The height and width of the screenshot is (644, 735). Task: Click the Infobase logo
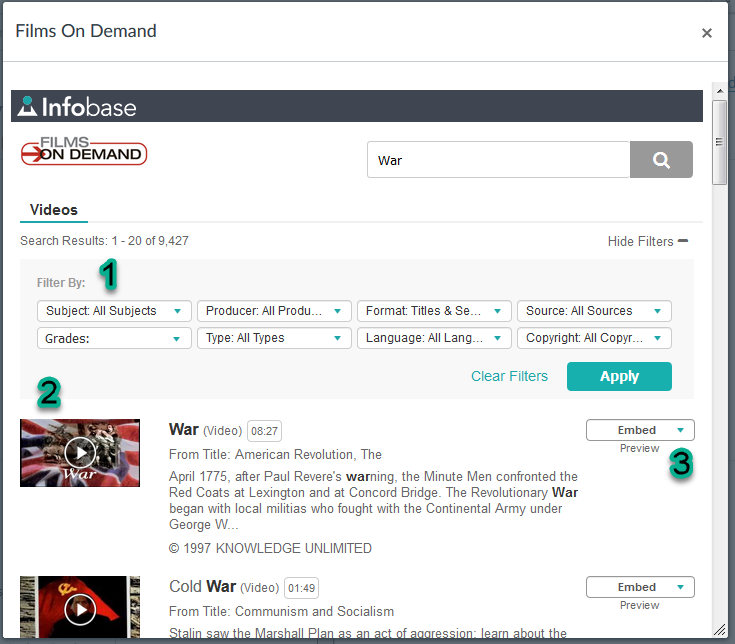pyautogui.click(x=77, y=107)
